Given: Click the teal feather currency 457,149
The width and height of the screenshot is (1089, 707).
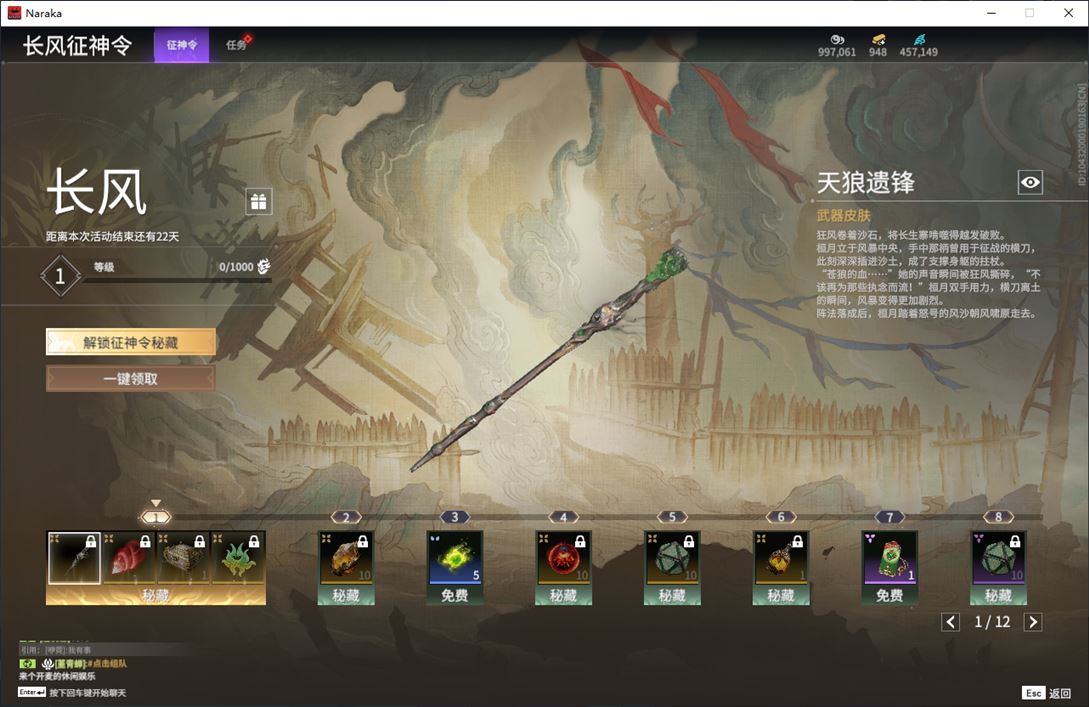Looking at the screenshot, I should pyautogui.click(x=918, y=46).
